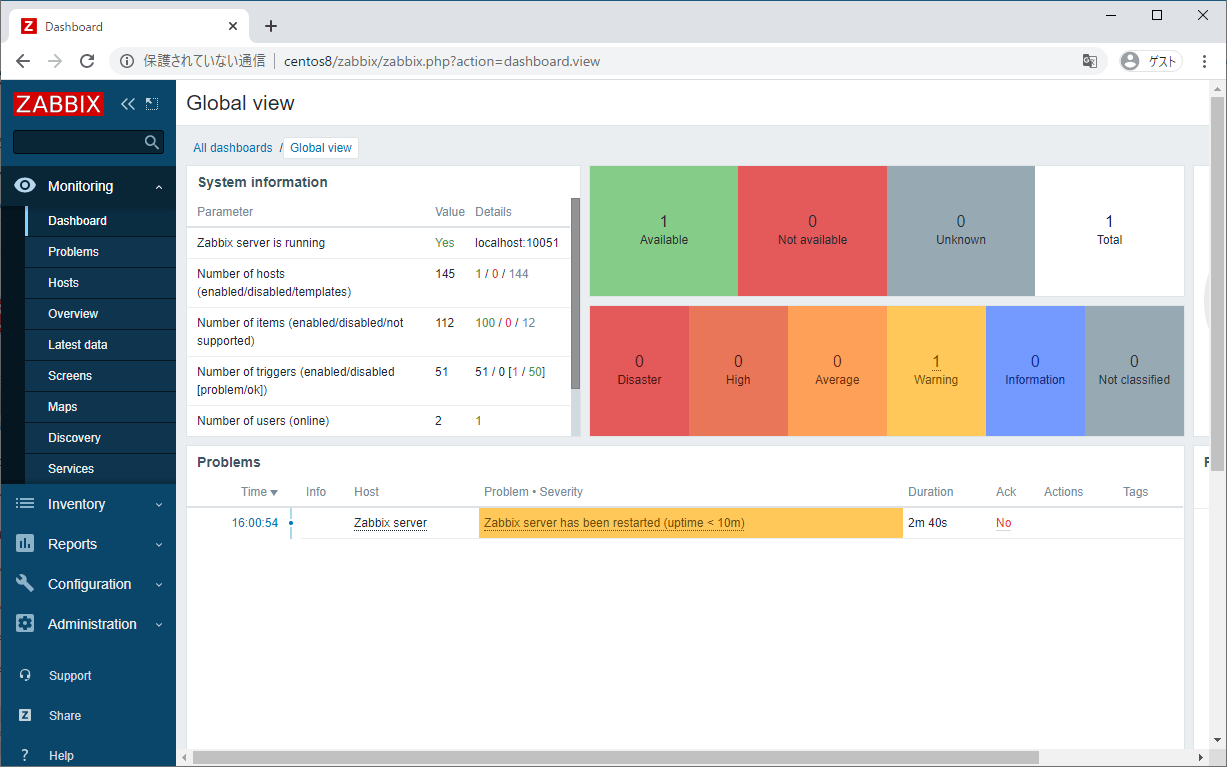Screen dimensions: 1227x767
Task: Click the Reports bar chart icon
Action: tap(25, 544)
